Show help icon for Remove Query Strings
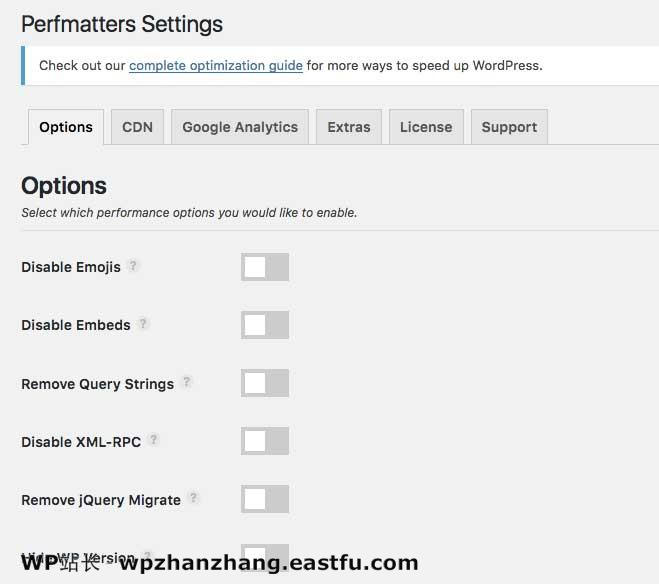 click(x=187, y=382)
